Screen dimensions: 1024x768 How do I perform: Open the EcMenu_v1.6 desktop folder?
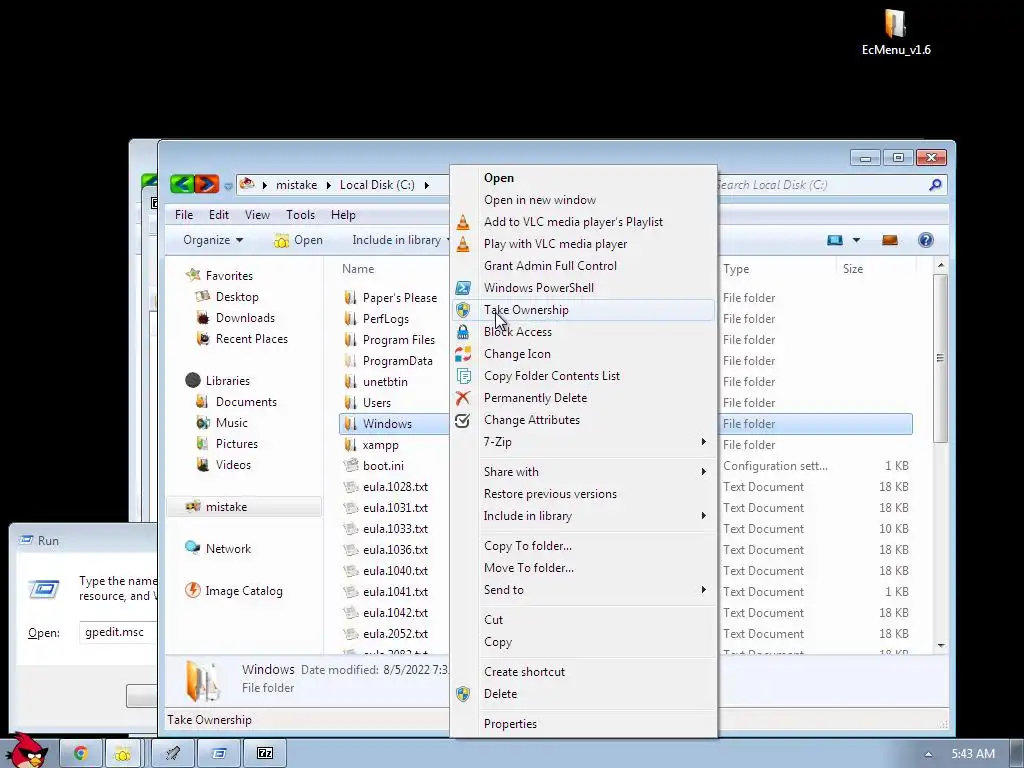coord(895,32)
